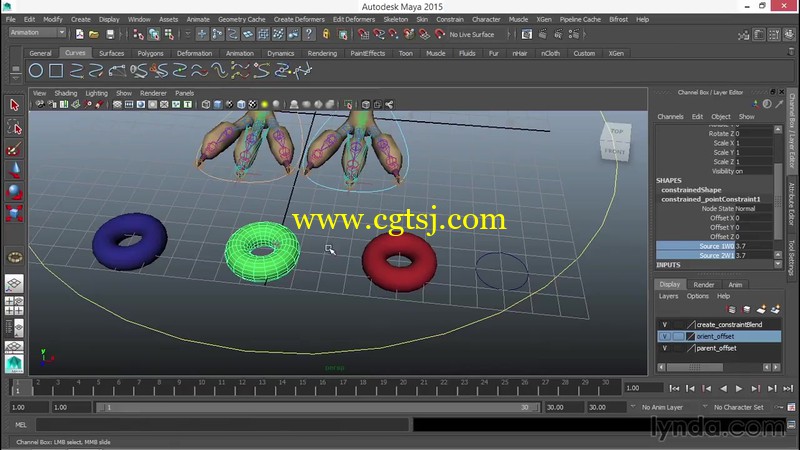
Task: Click the layer list horizontal scrollbar
Action: [694, 367]
